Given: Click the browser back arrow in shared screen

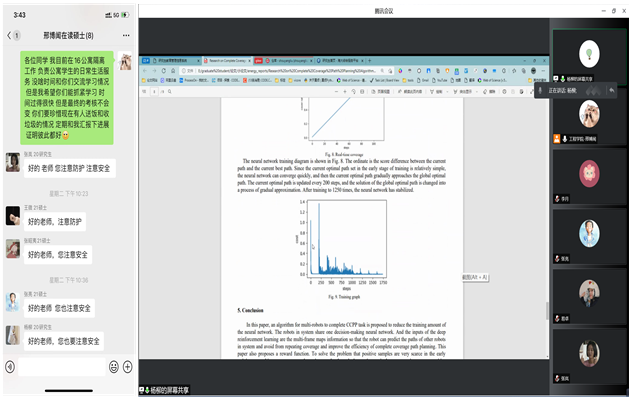Looking at the screenshot, I should pyautogui.click(x=147, y=72).
